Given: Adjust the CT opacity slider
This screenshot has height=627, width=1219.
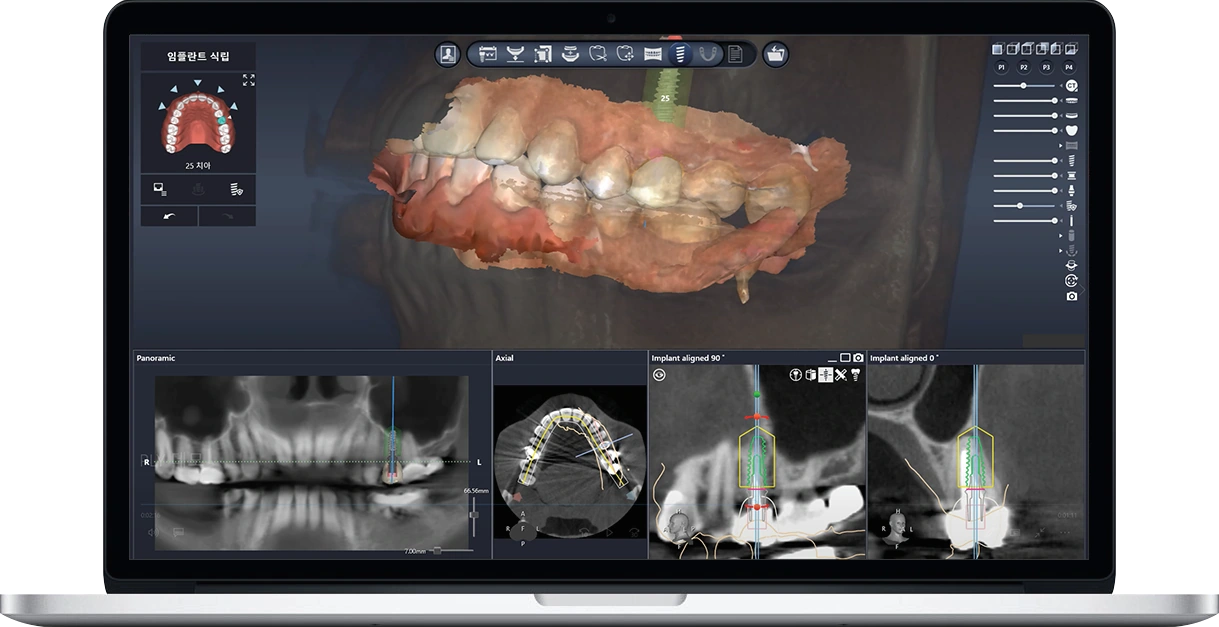Looking at the screenshot, I should pos(1024,86).
